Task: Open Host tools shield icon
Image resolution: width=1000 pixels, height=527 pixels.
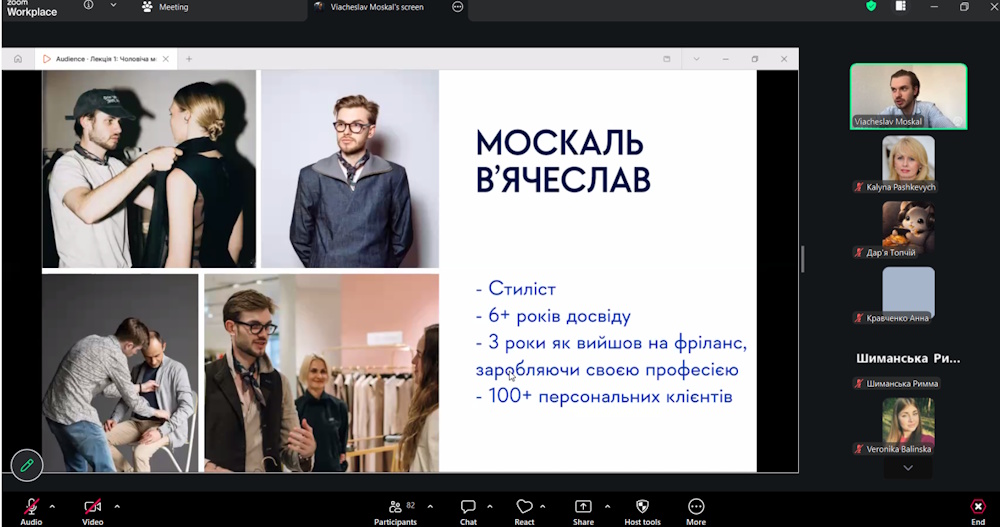Action: [642, 507]
